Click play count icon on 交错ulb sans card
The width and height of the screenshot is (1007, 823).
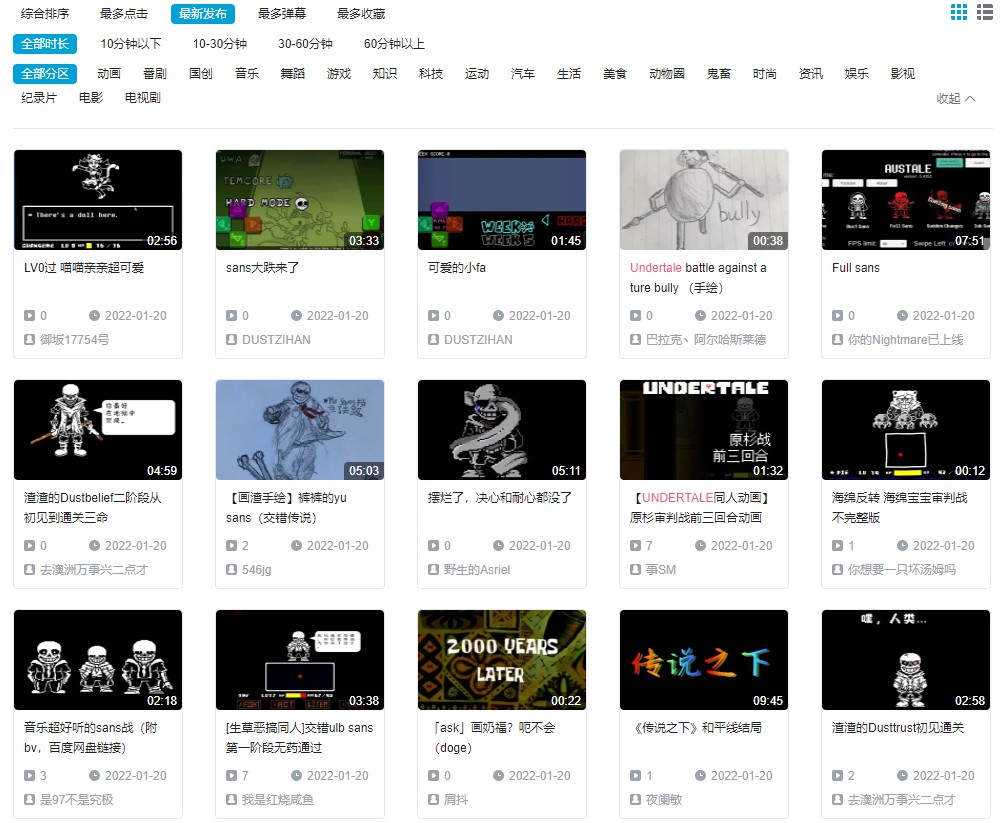click(231, 775)
